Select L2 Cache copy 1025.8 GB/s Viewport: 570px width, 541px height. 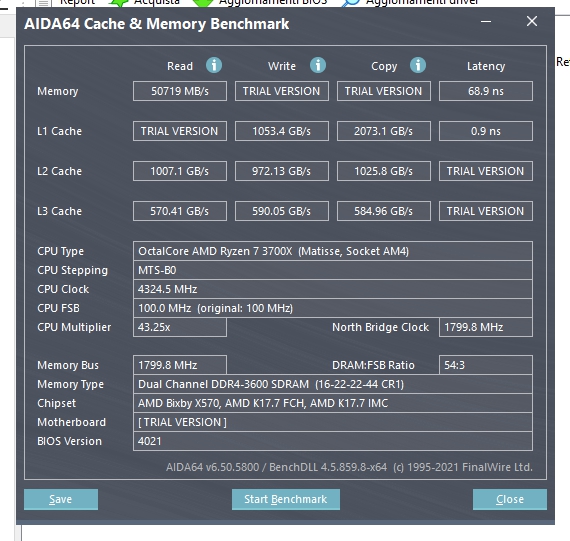[x=384, y=171]
